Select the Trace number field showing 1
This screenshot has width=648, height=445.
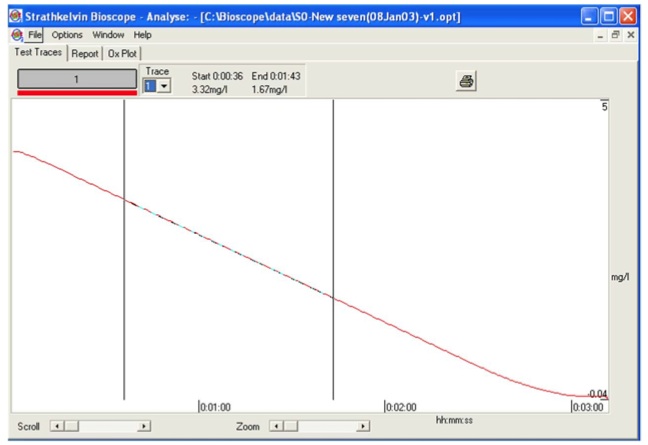[150, 86]
